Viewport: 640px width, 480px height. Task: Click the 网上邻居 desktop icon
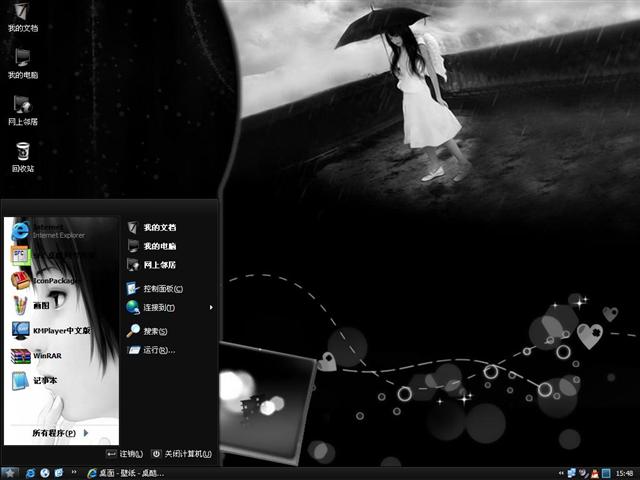pyautogui.click(x=22, y=108)
